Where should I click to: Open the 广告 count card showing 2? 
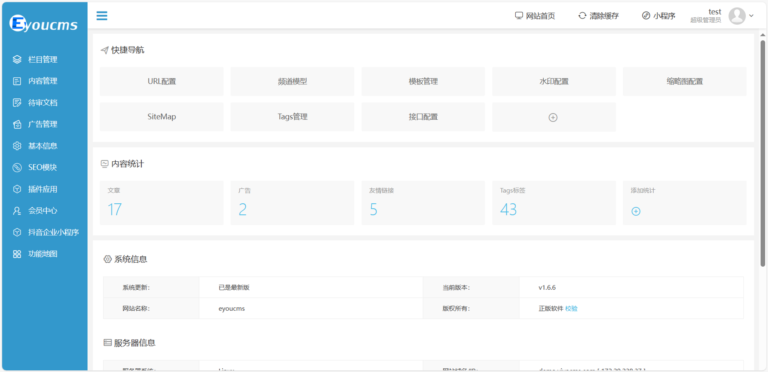click(292, 203)
